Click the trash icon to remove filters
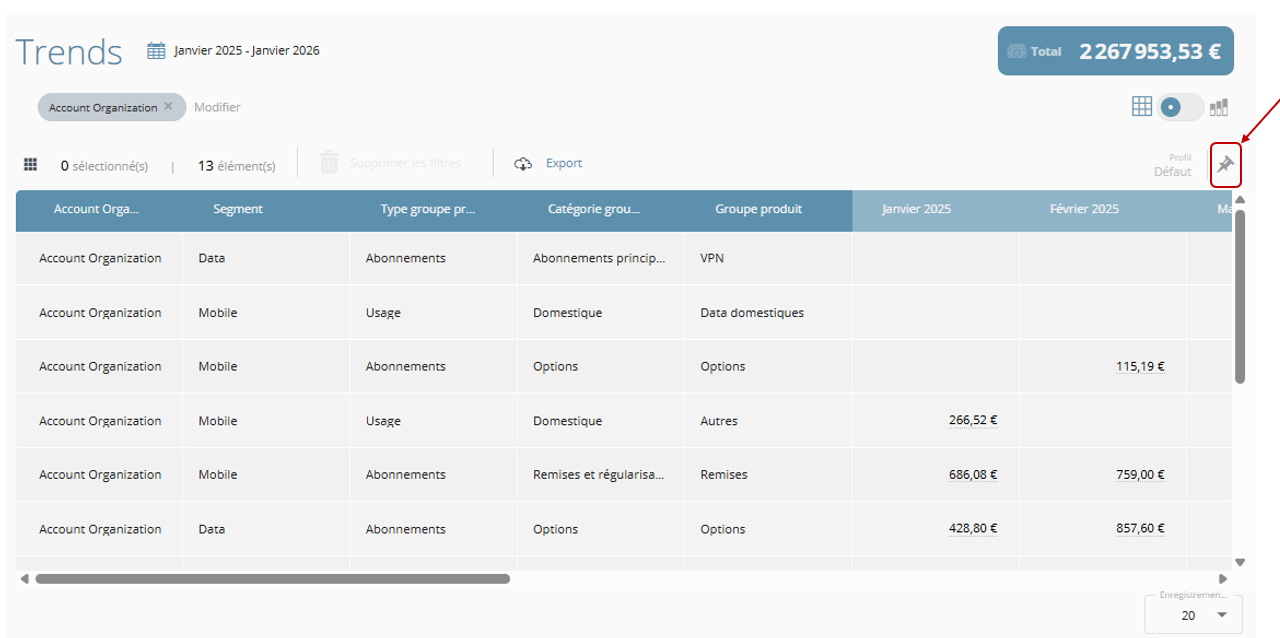This screenshot has width=1280, height=638. [329, 163]
